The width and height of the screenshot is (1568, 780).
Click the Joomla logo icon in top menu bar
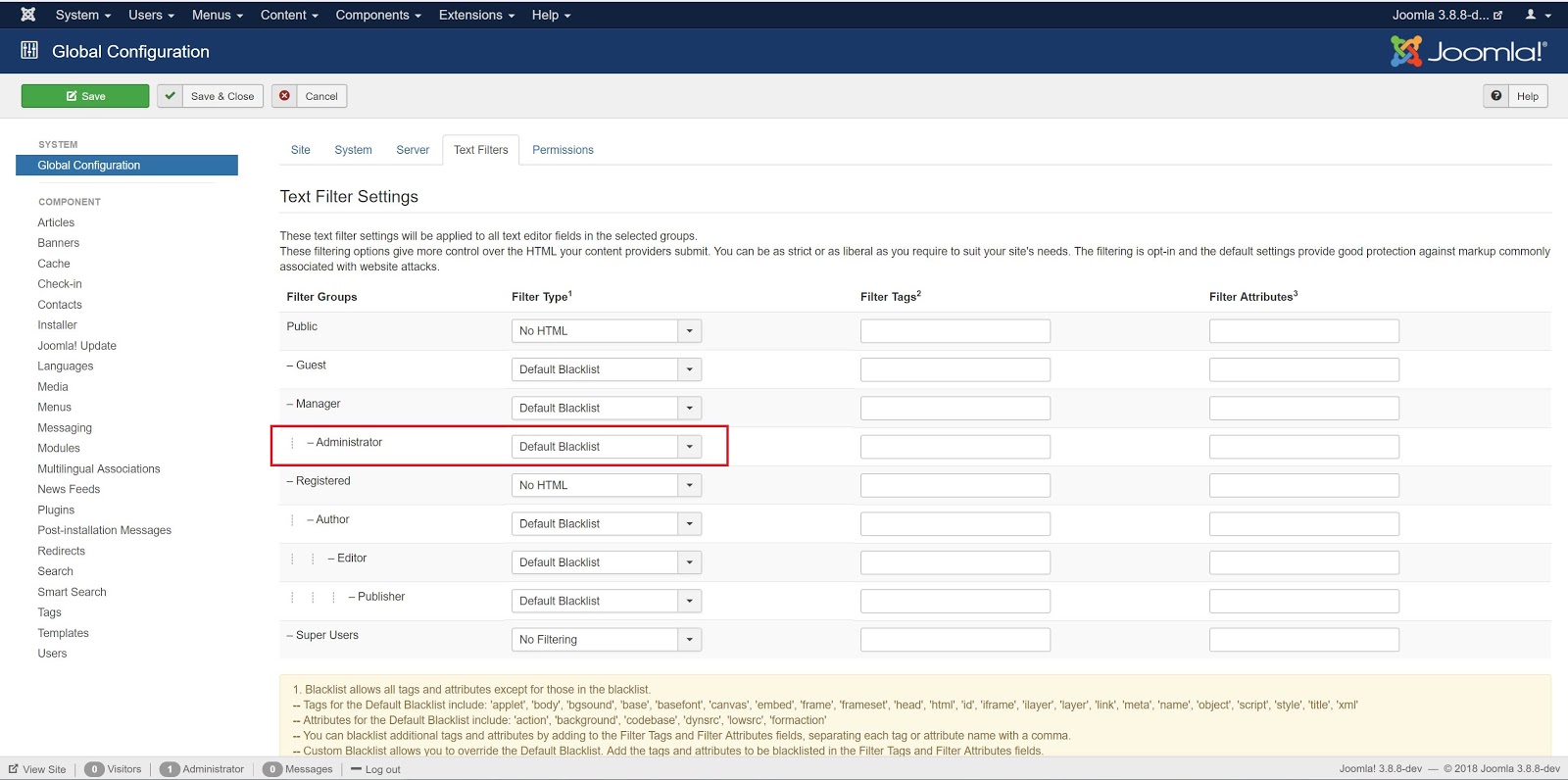(28, 15)
